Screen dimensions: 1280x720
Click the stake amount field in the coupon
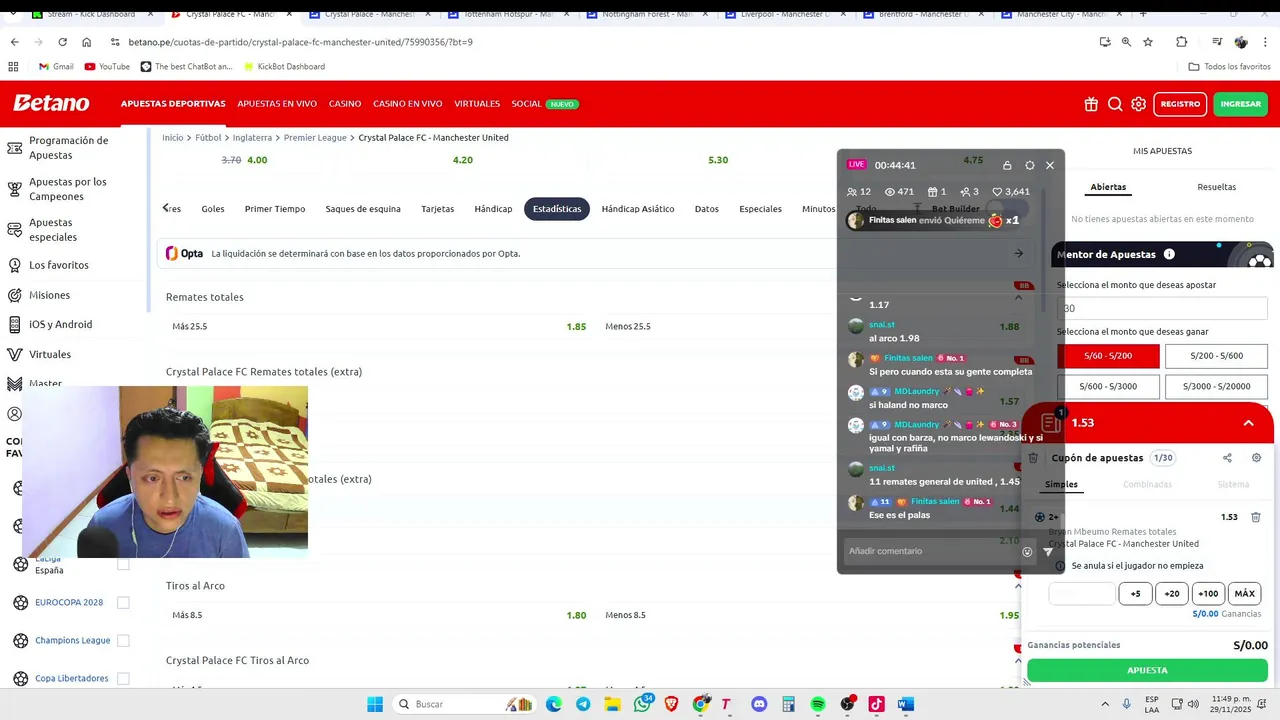coord(1082,594)
